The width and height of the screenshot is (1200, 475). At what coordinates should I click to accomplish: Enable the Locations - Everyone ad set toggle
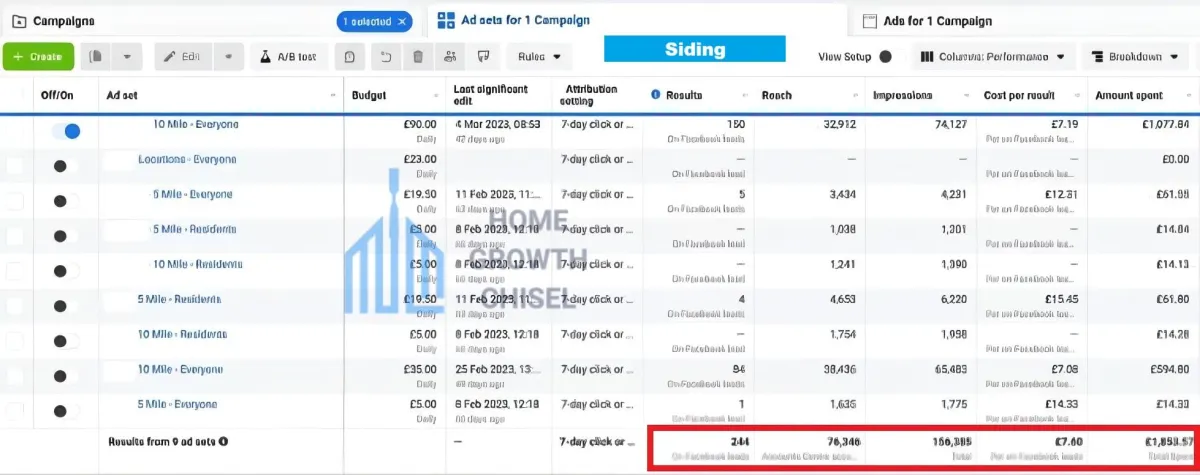(65, 166)
